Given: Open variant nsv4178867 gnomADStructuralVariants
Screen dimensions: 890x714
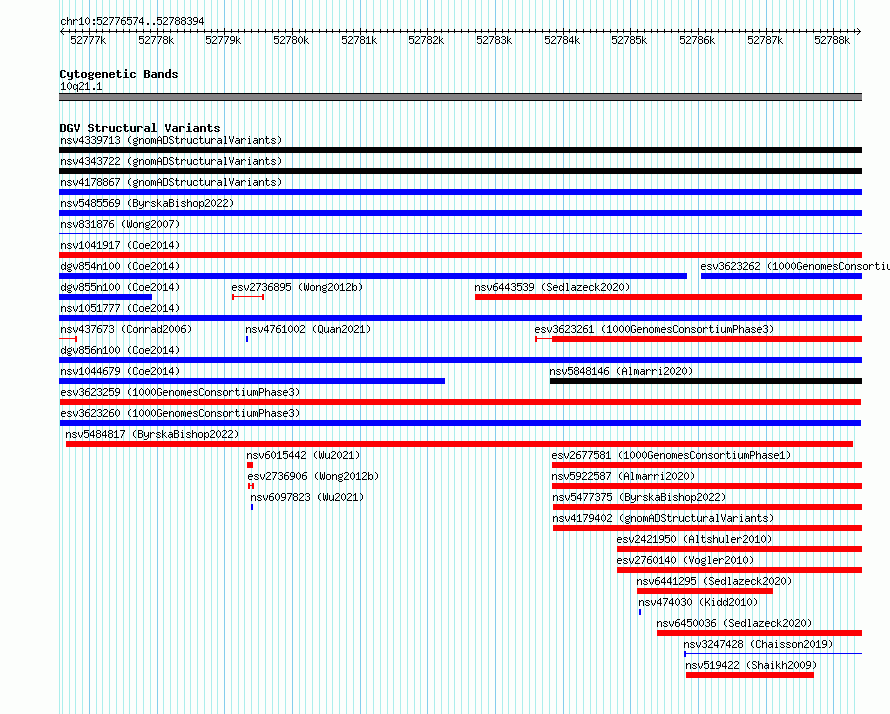Looking at the screenshot, I should (x=171, y=182).
